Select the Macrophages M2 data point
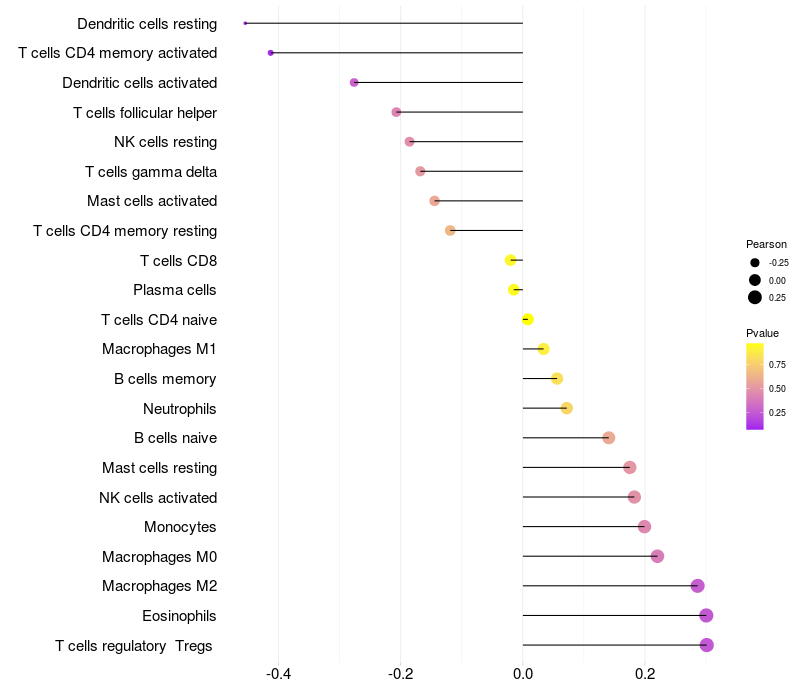Viewport: 800px width, 700px height. (x=697, y=586)
